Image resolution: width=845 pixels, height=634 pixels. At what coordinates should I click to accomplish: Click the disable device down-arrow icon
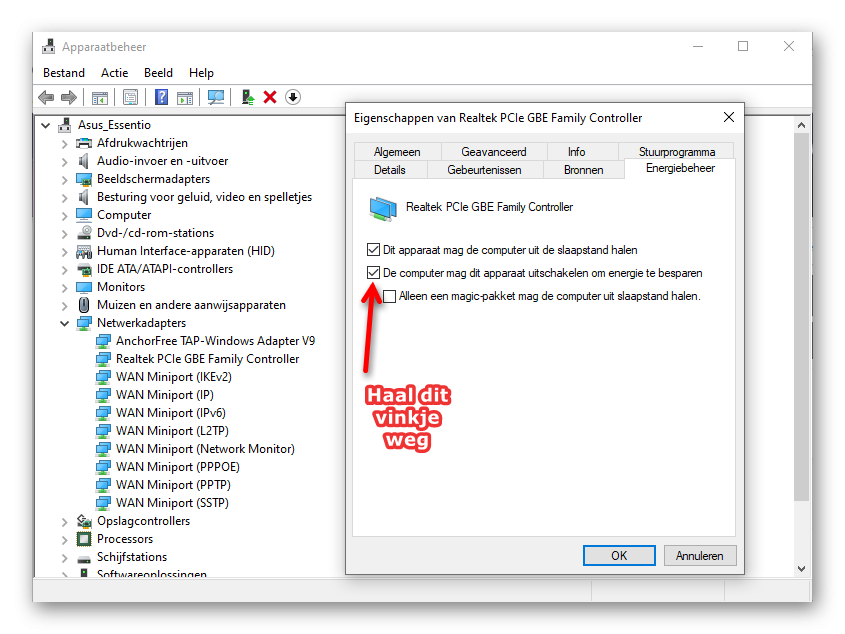293,98
